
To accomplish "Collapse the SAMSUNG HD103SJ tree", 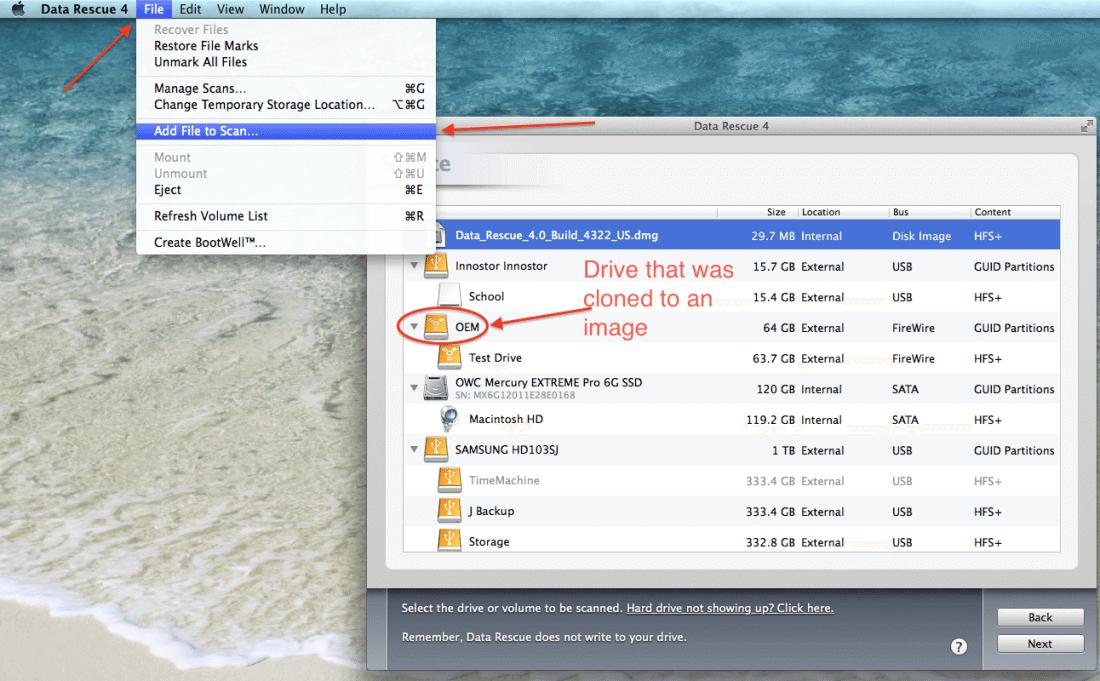I will click(x=414, y=449).
